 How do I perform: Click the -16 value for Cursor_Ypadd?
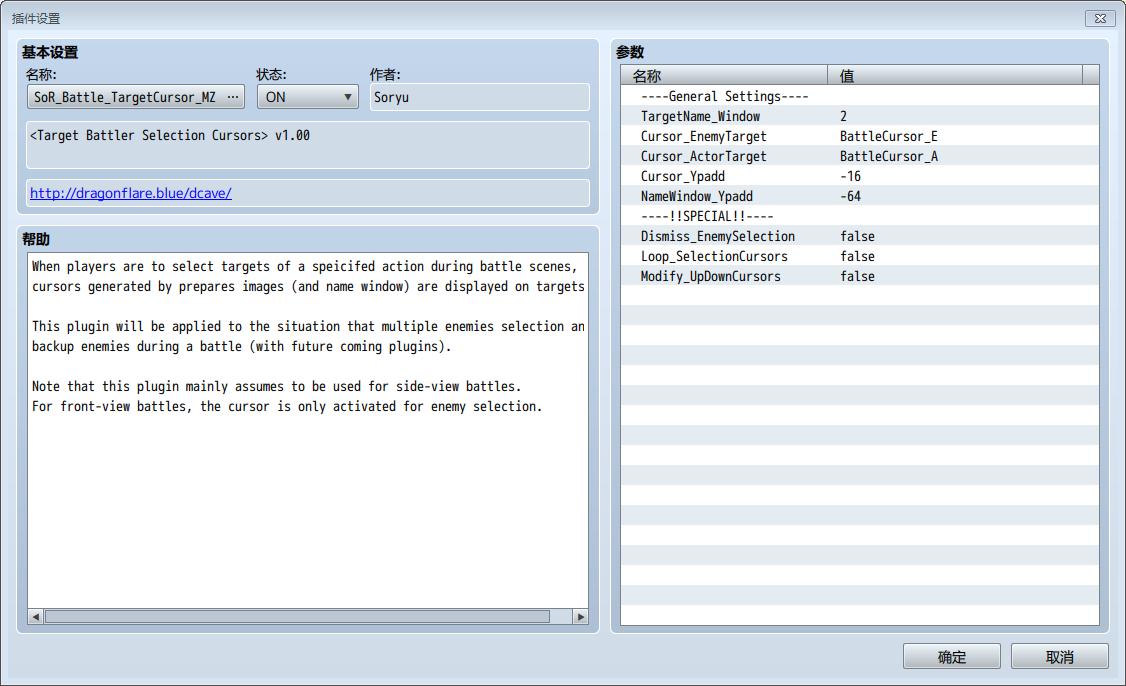850,177
